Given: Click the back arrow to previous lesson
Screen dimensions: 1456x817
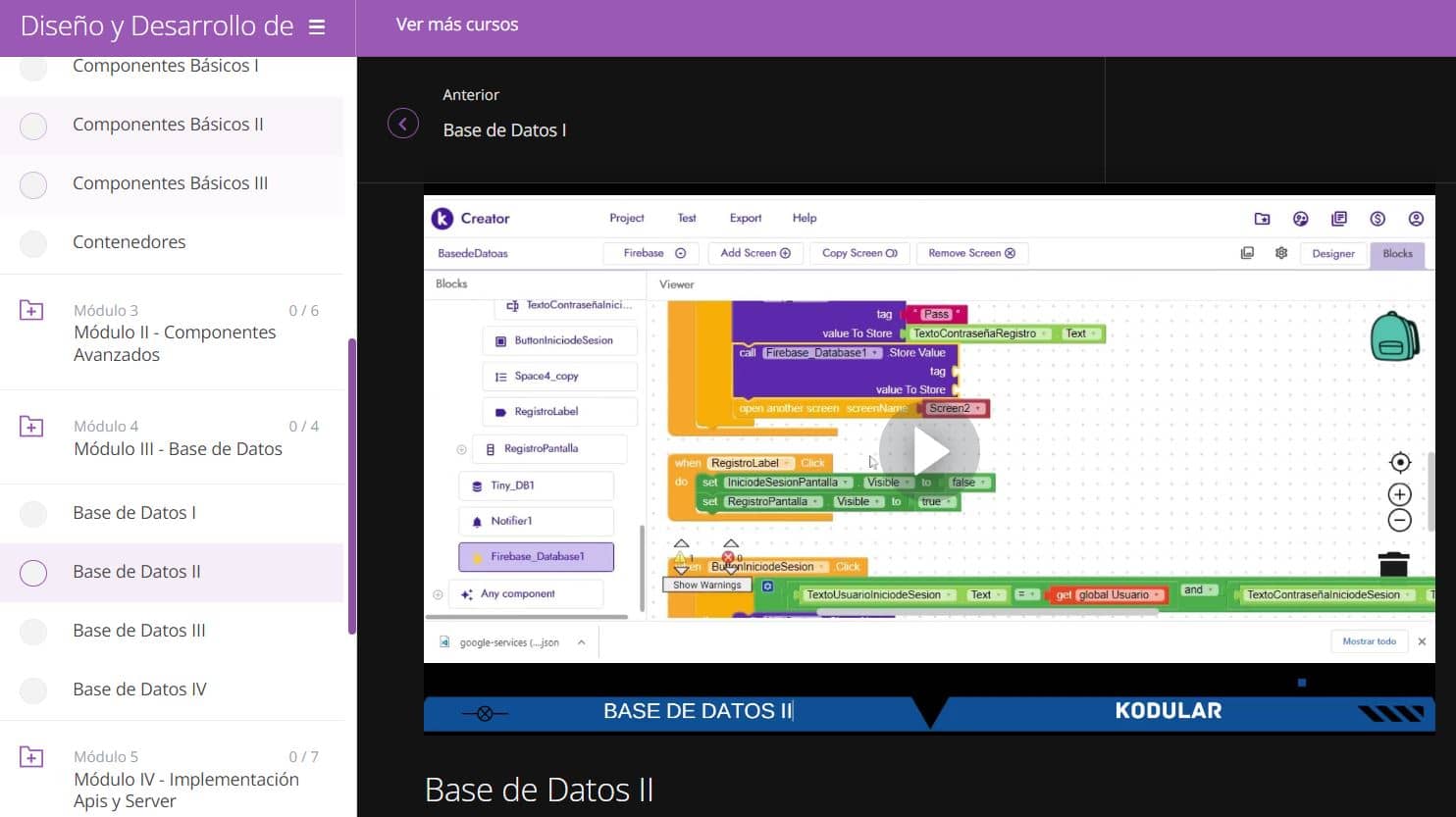Looking at the screenshot, I should [x=403, y=124].
